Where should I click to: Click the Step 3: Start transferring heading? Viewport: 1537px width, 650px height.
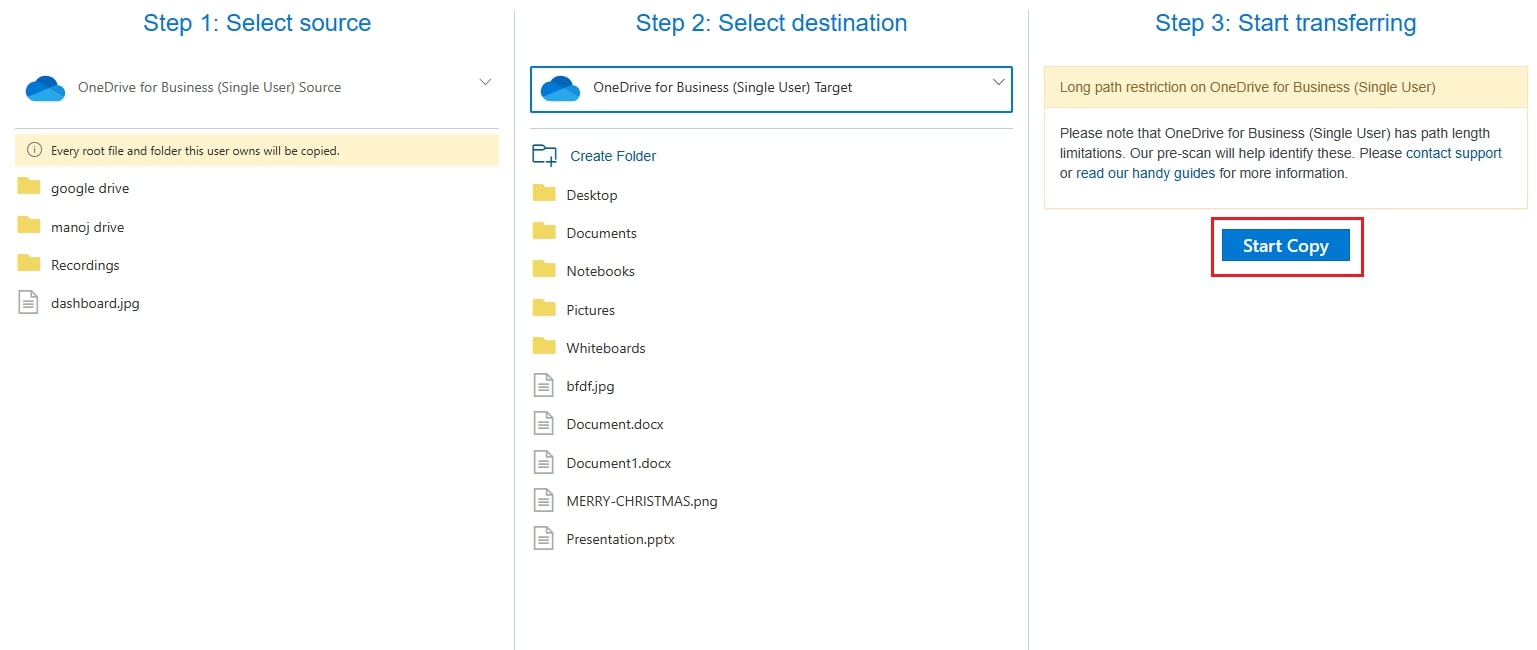(x=1285, y=23)
